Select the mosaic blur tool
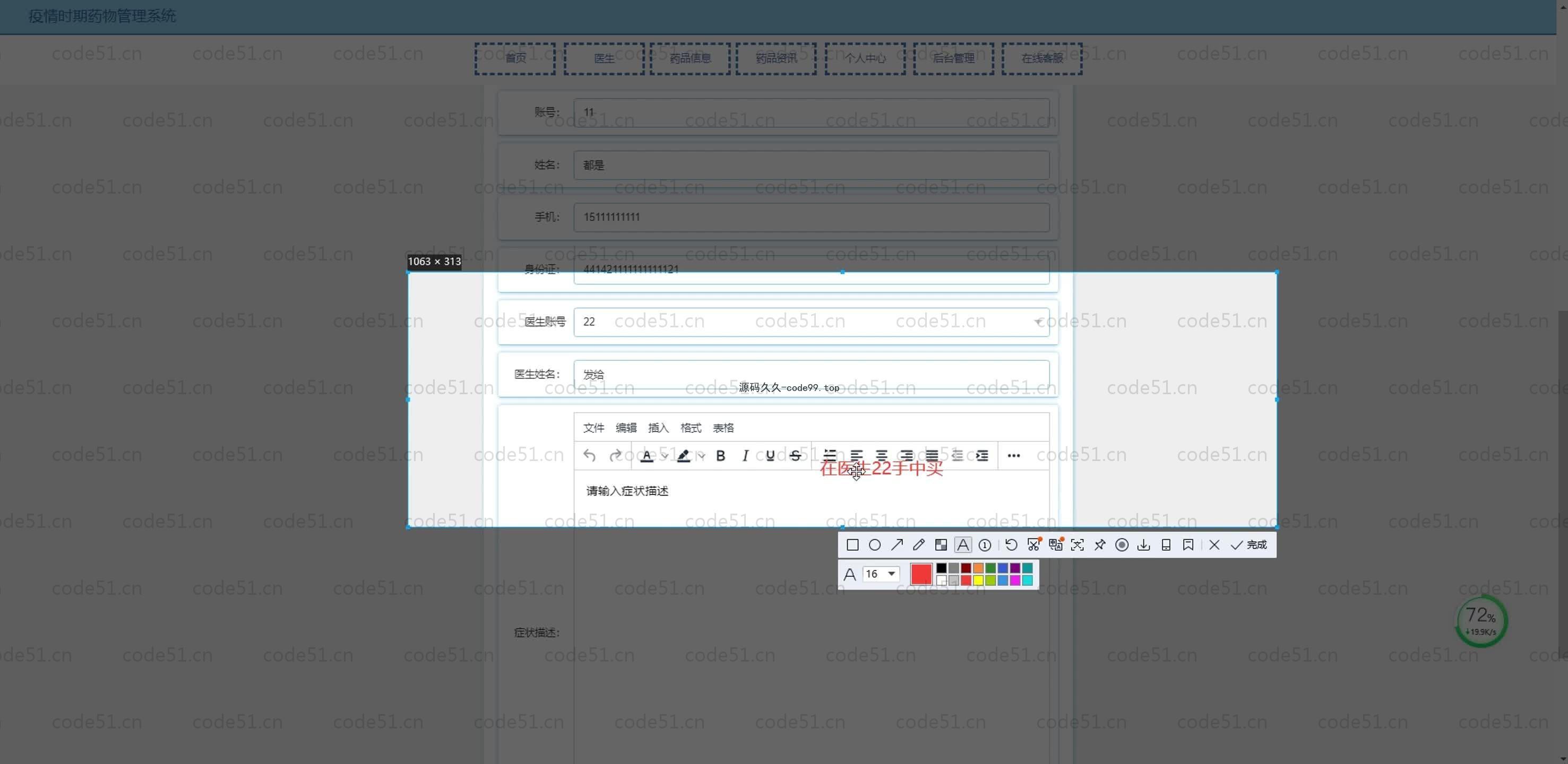This screenshot has width=1568, height=764. [x=941, y=545]
